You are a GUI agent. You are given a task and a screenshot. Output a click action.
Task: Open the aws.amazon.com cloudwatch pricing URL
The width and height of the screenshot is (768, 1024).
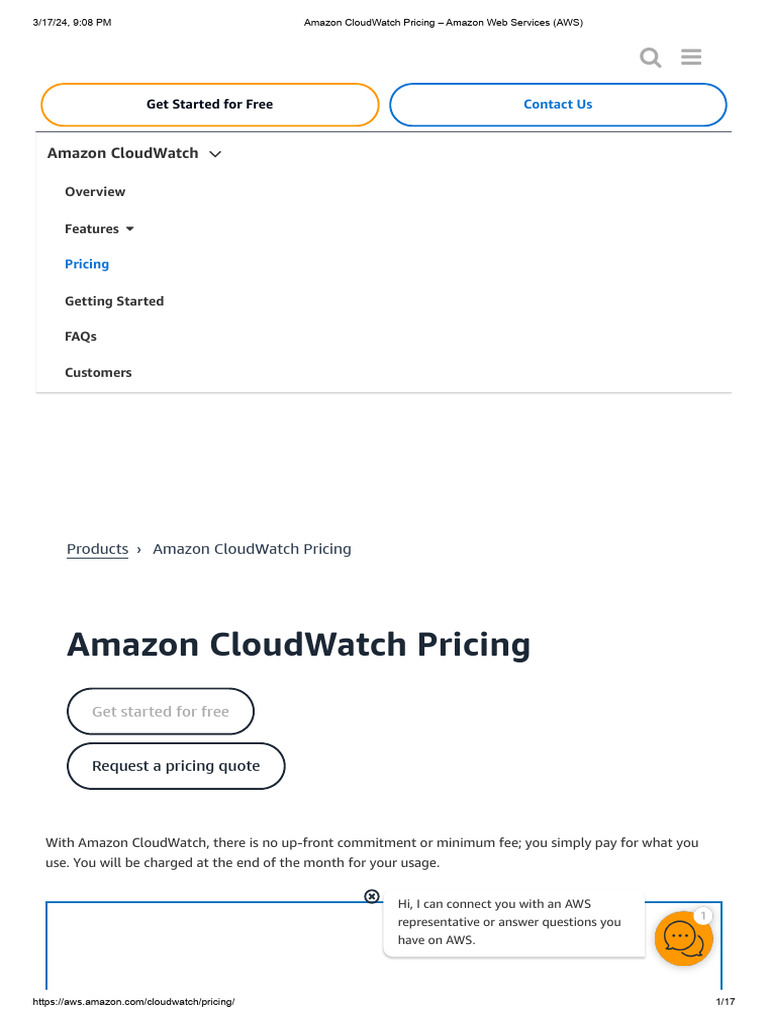(133, 1002)
